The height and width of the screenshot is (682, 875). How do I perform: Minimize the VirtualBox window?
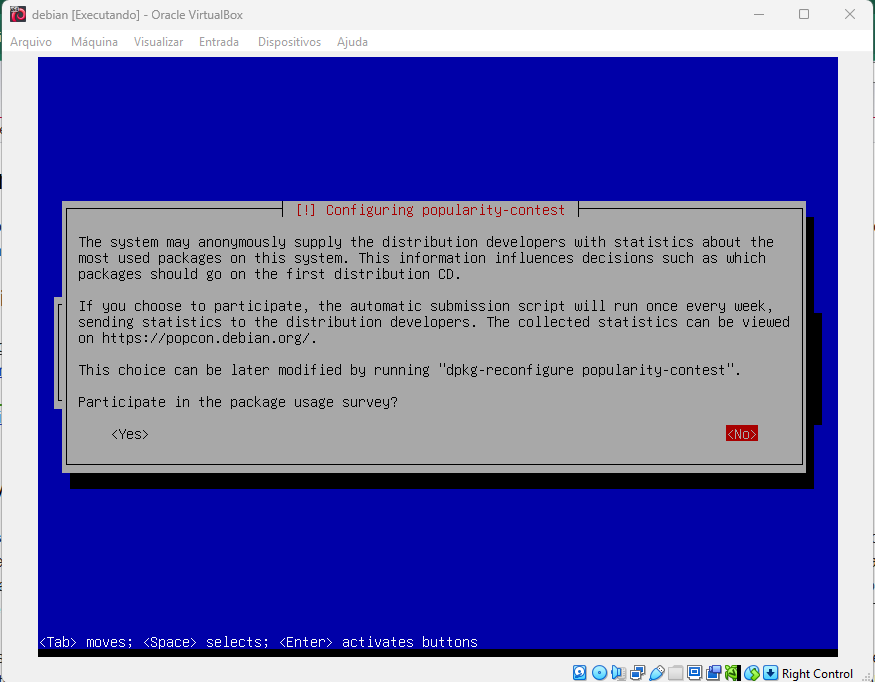click(759, 14)
